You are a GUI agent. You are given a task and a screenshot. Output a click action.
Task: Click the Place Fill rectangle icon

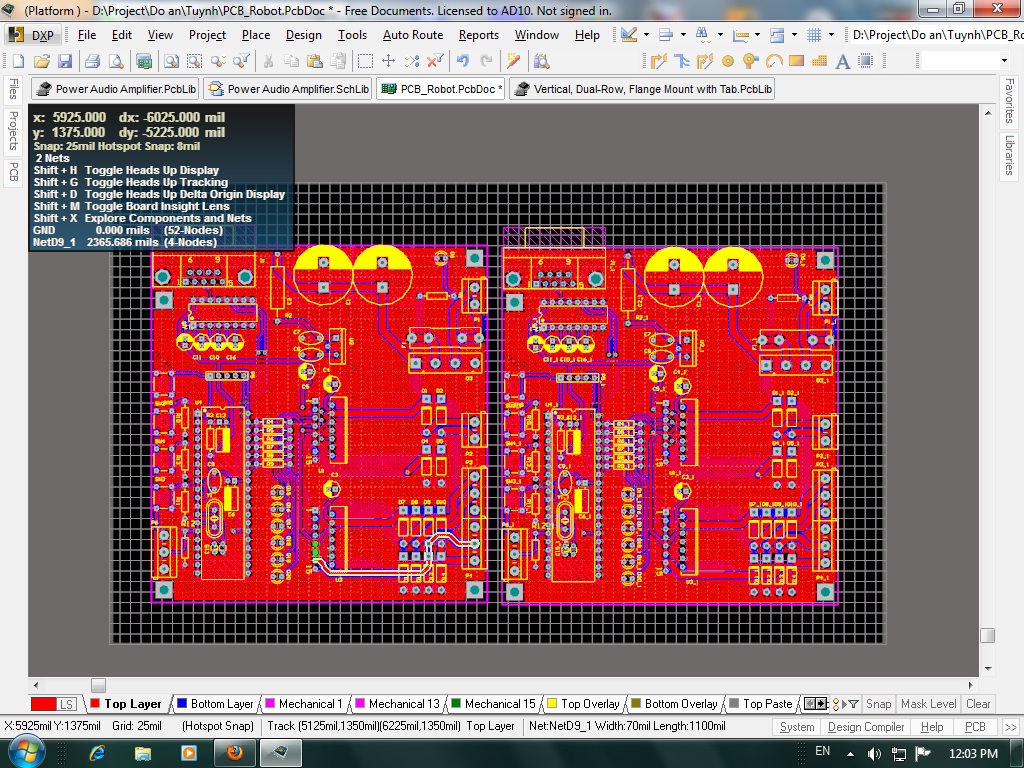[x=796, y=61]
